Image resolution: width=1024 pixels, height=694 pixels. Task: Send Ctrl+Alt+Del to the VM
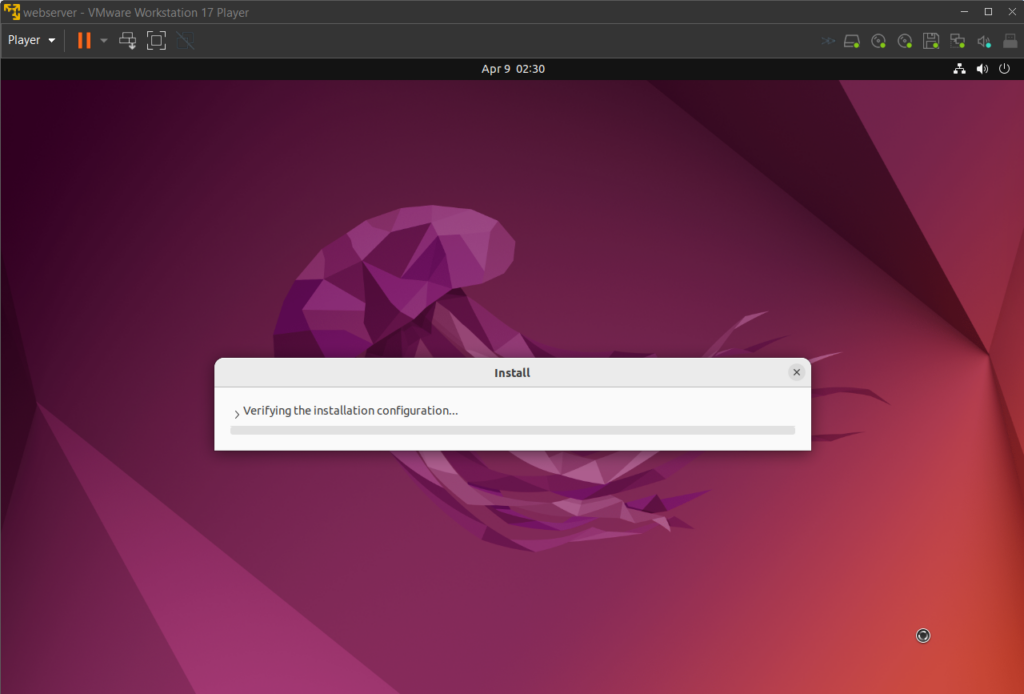127,40
